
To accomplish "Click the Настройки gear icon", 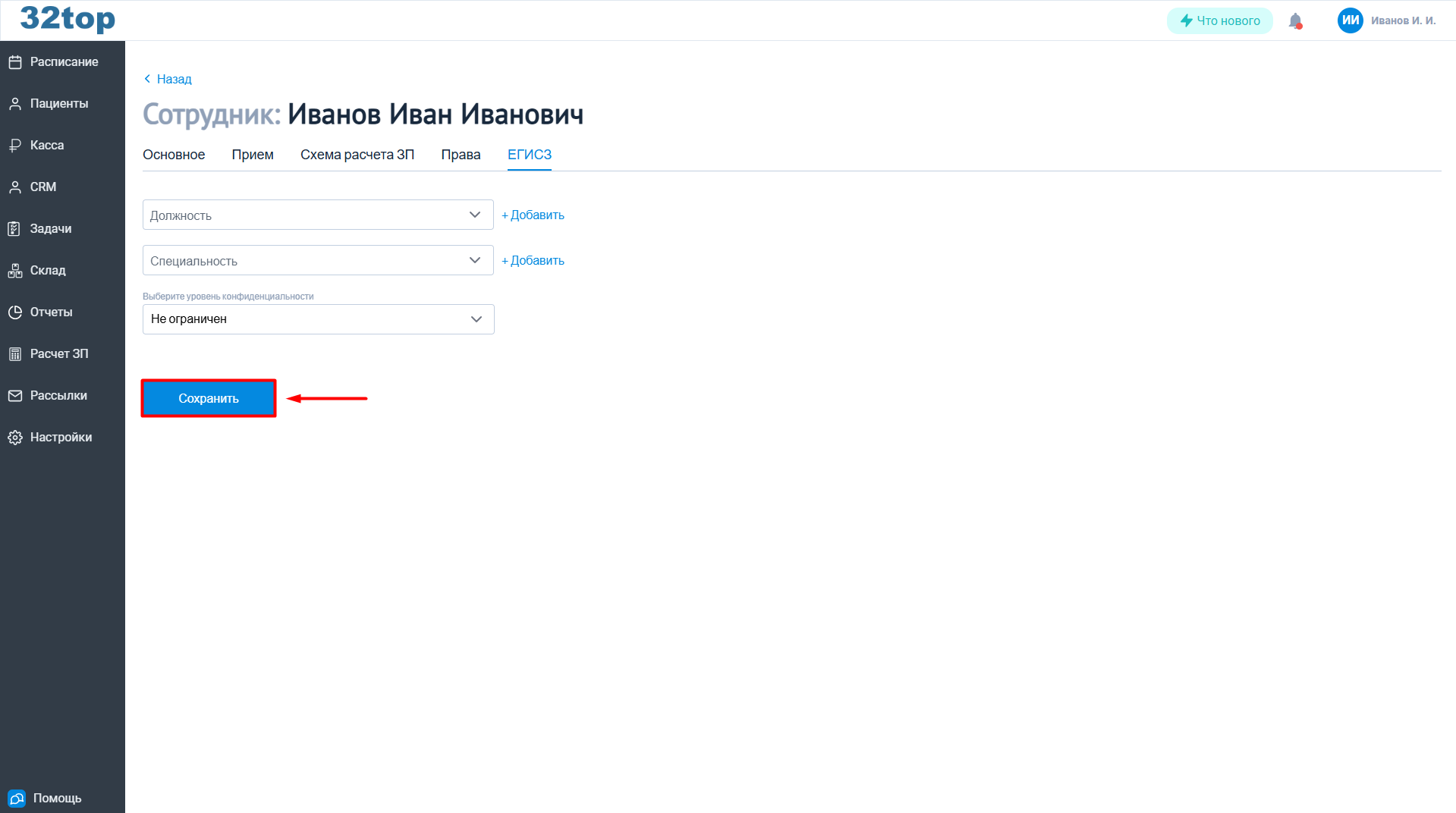I will pos(15,438).
